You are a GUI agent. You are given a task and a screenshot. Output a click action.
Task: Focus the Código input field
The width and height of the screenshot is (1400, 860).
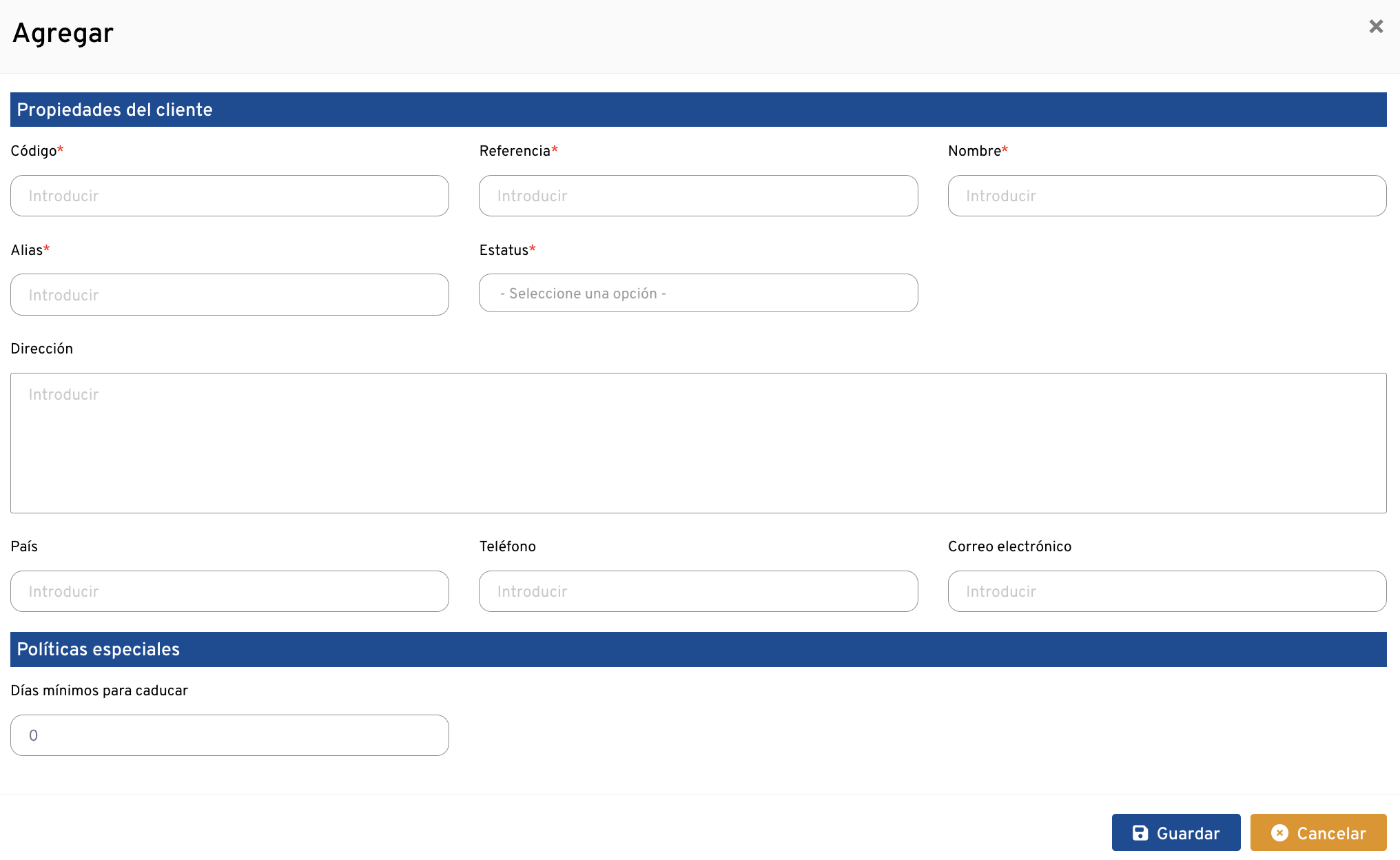(x=229, y=196)
